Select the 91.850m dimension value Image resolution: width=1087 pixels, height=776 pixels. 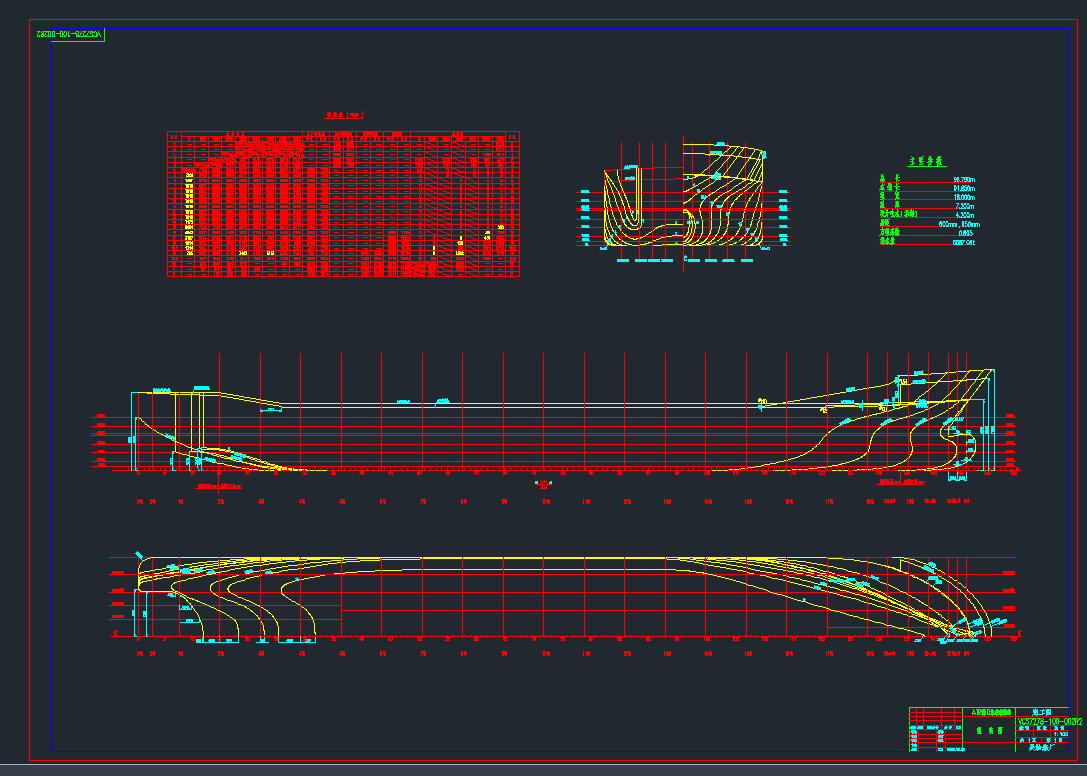click(x=964, y=188)
